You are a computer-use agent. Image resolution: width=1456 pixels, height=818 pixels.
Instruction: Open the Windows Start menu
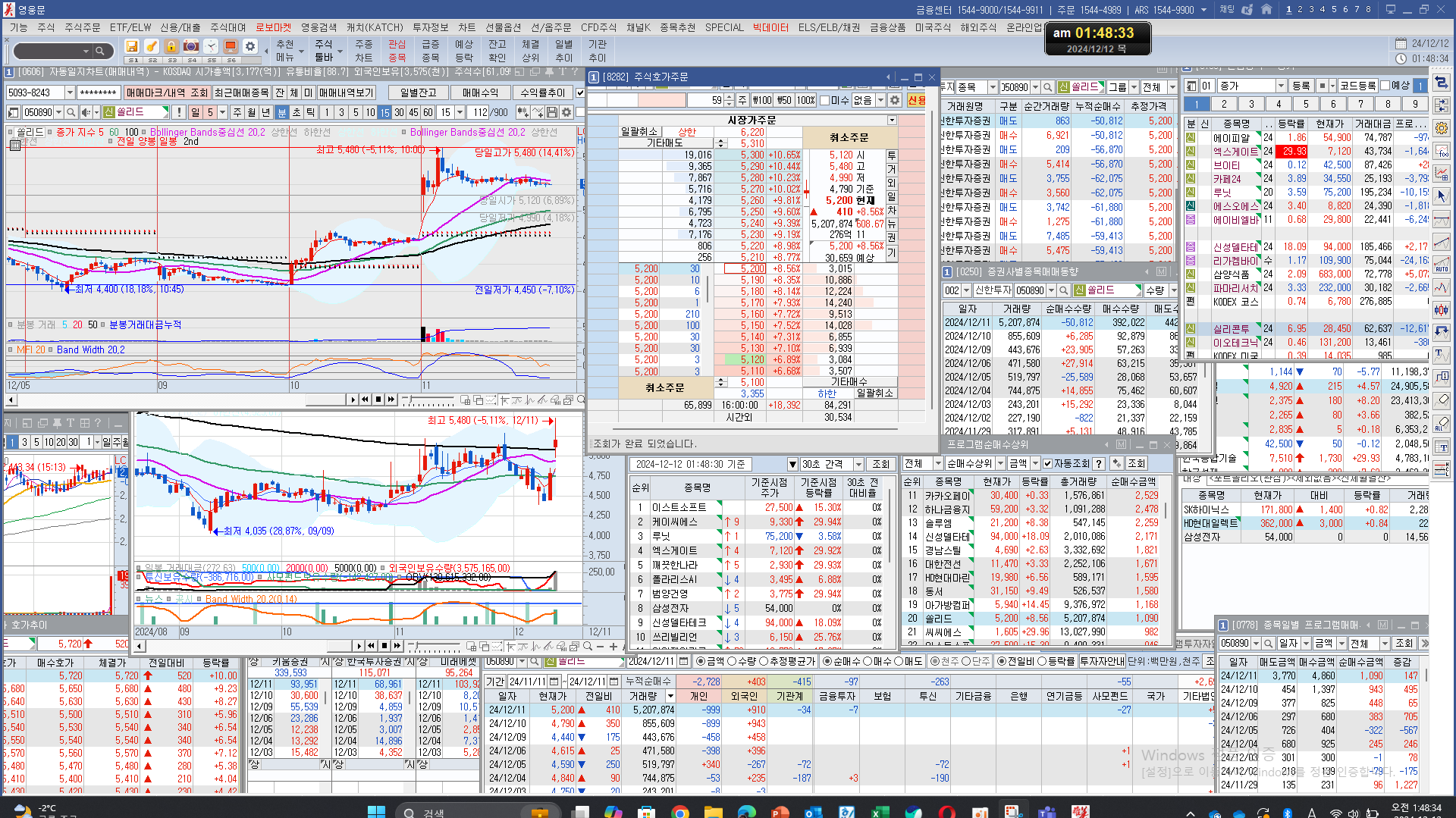376,812
